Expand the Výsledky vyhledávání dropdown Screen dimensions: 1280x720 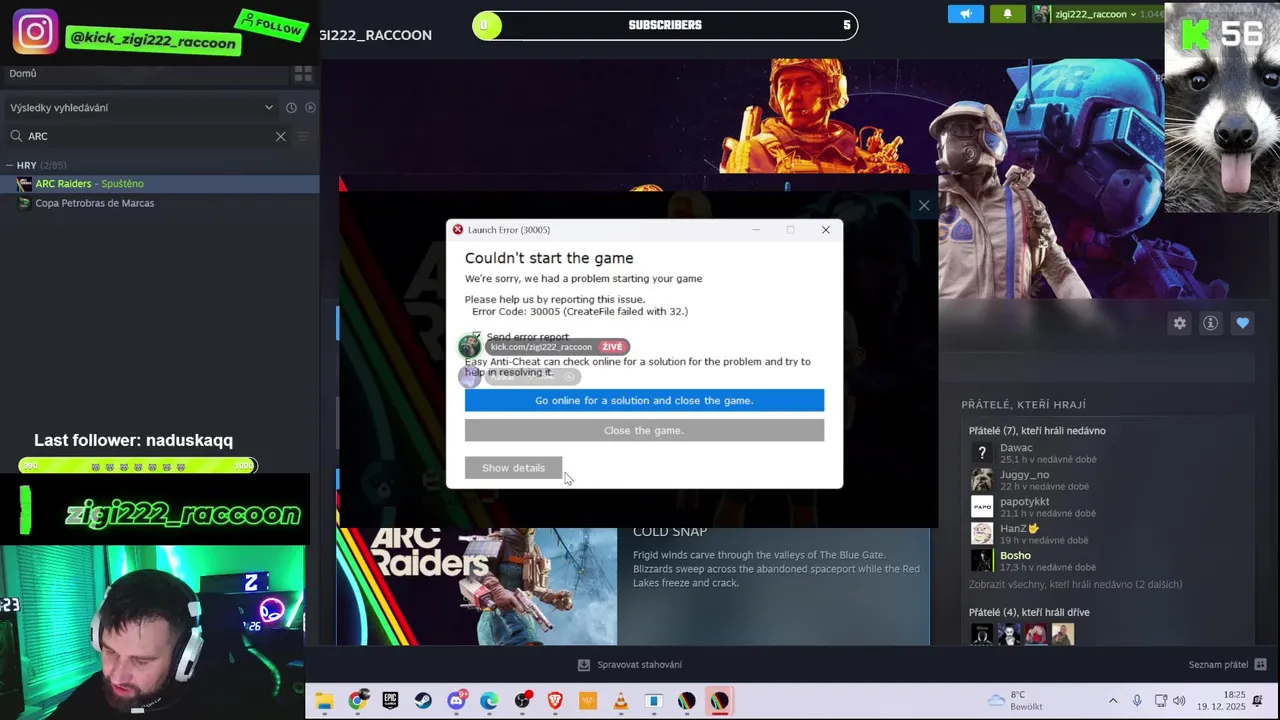point(269,108)
